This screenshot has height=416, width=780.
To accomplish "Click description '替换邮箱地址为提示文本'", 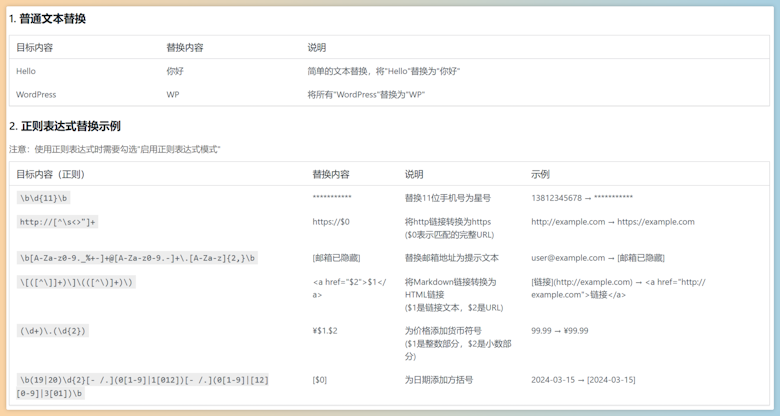I will pyautogui.click(x=452, y=258).
